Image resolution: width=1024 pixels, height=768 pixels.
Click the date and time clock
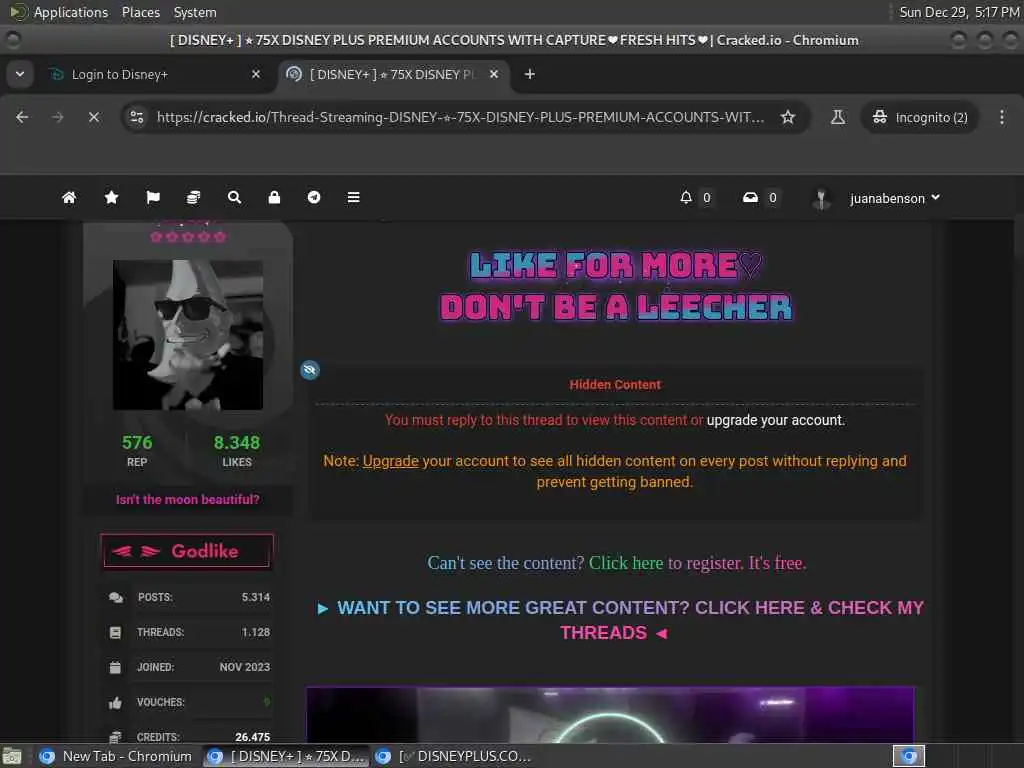959,12
